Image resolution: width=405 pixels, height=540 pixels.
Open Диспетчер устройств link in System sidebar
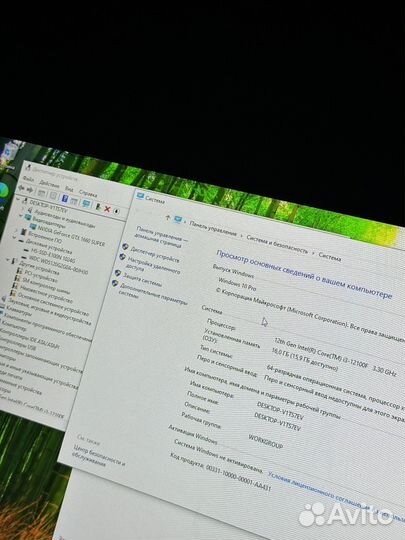155,255
